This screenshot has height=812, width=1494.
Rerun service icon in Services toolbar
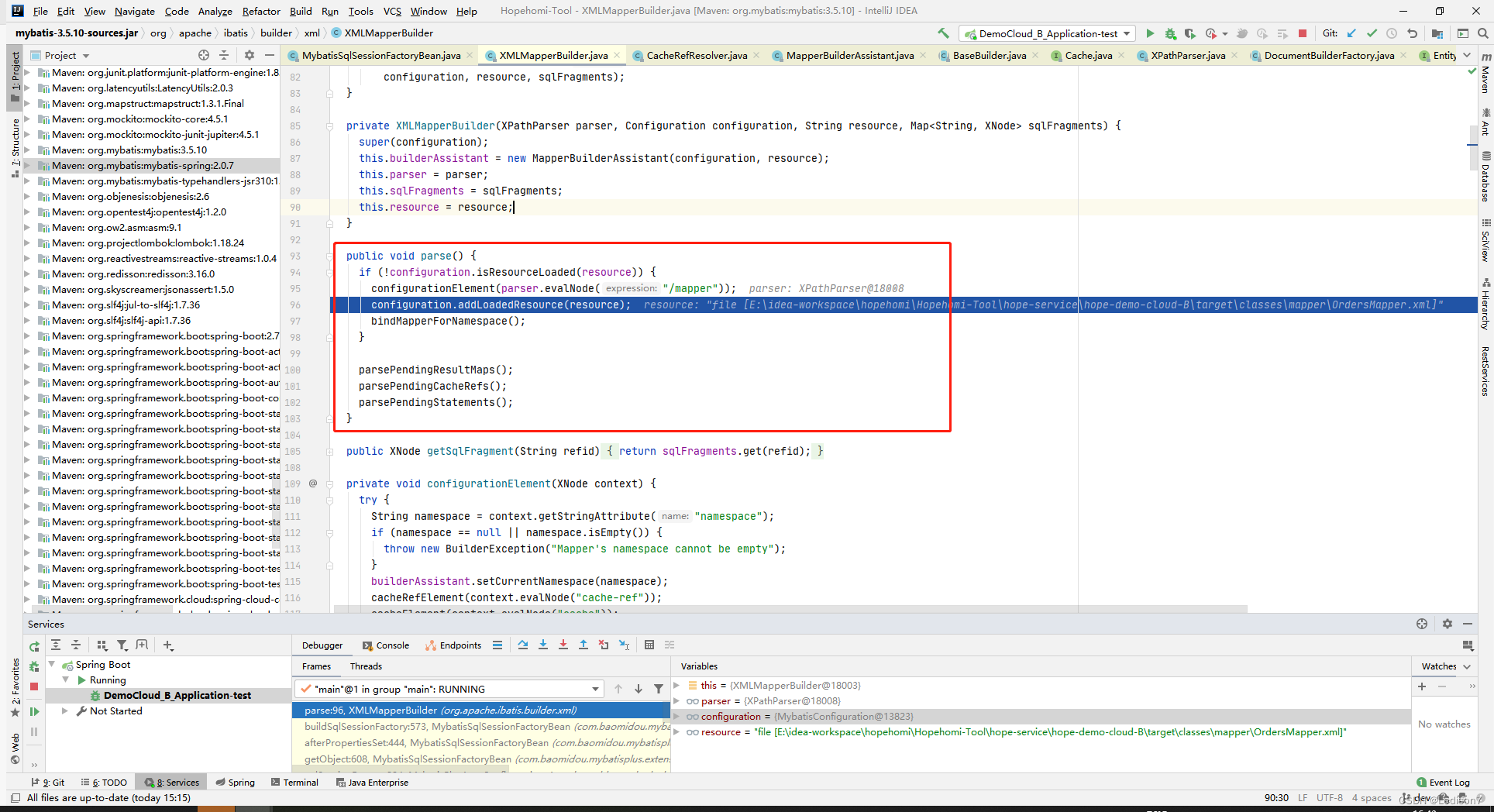point(34,646)
